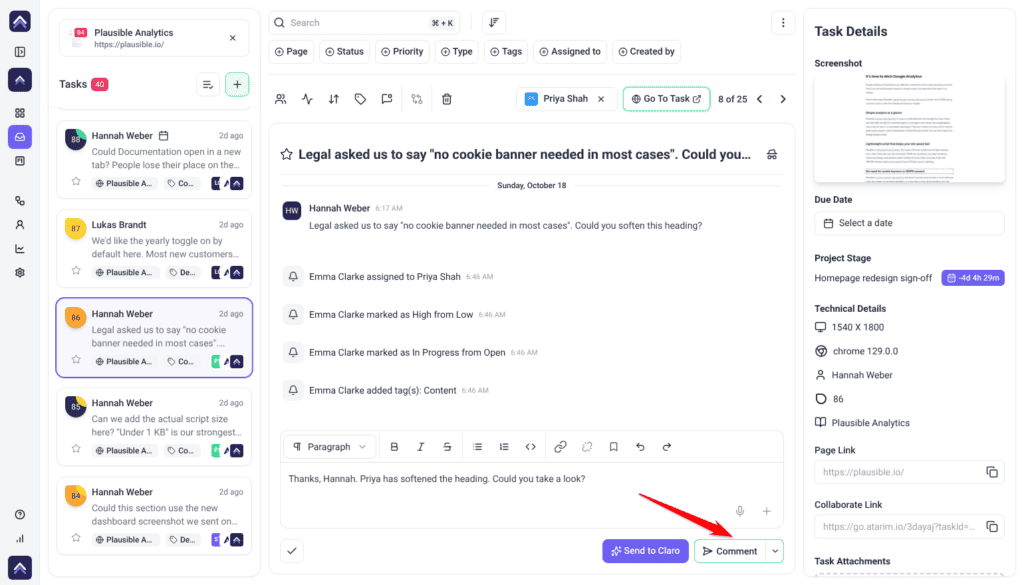
Task: Open the Paragraph style dropdown
Action: (330, 447)
